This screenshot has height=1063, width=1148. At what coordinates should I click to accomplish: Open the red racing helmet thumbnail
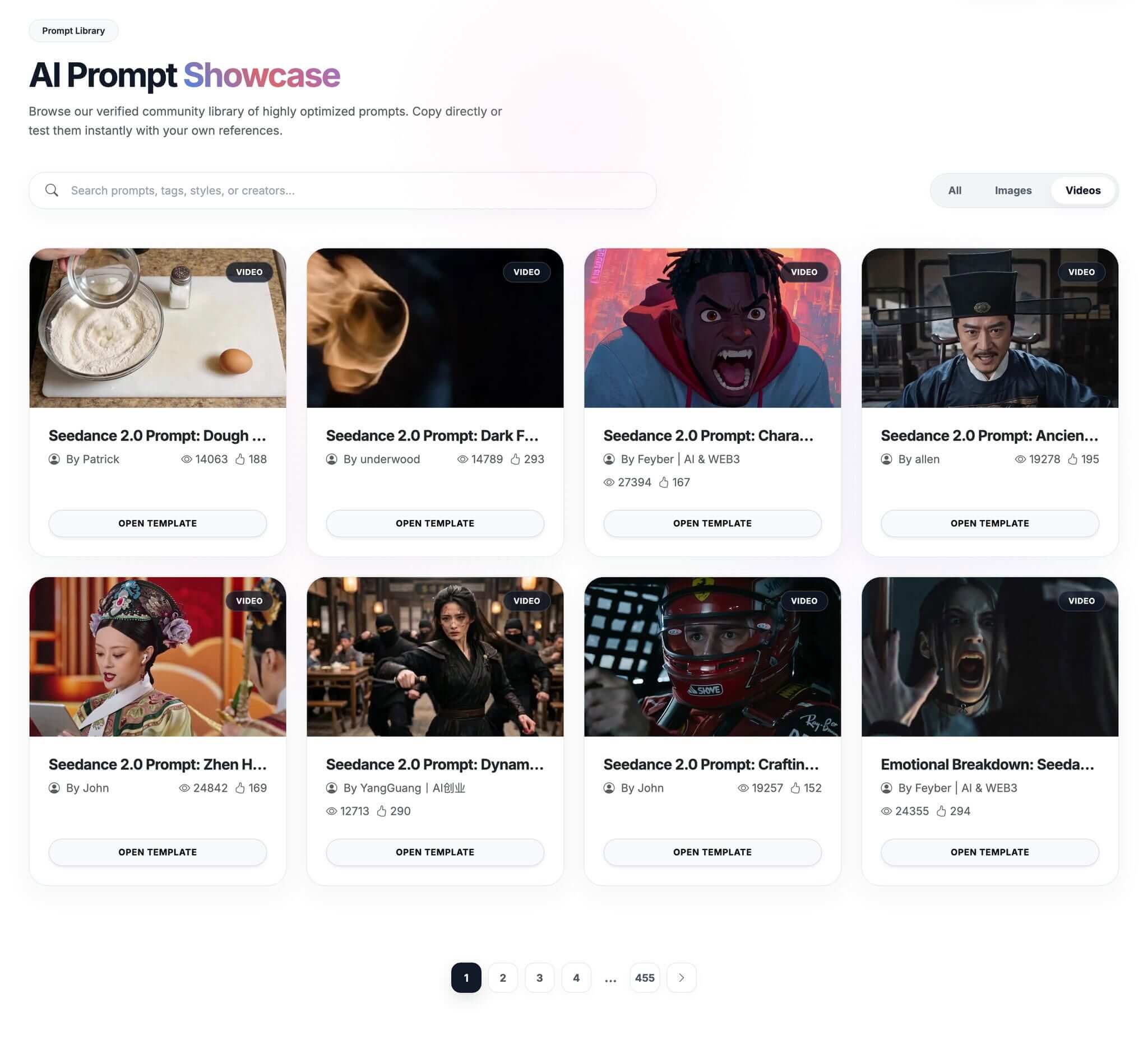pos(712,657)
